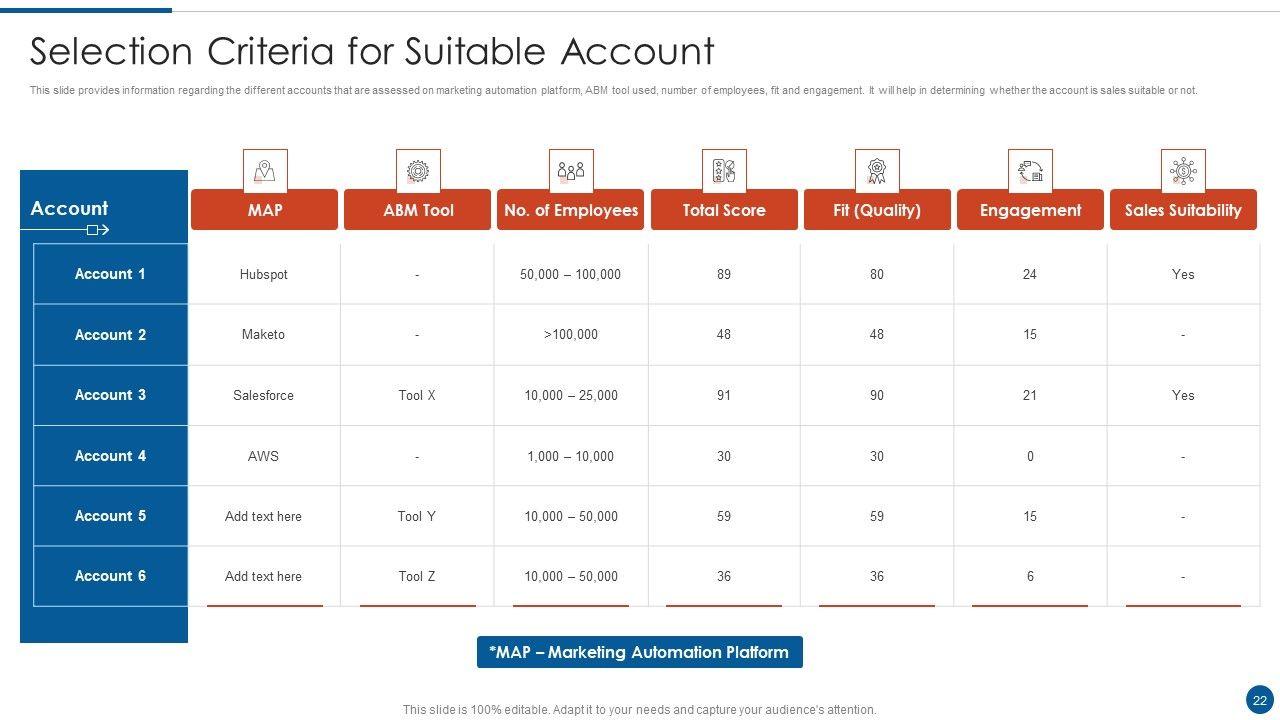Screen dimensions: 1280x720
Task: Click the Engagement column header
Action: click(1030, 210)
